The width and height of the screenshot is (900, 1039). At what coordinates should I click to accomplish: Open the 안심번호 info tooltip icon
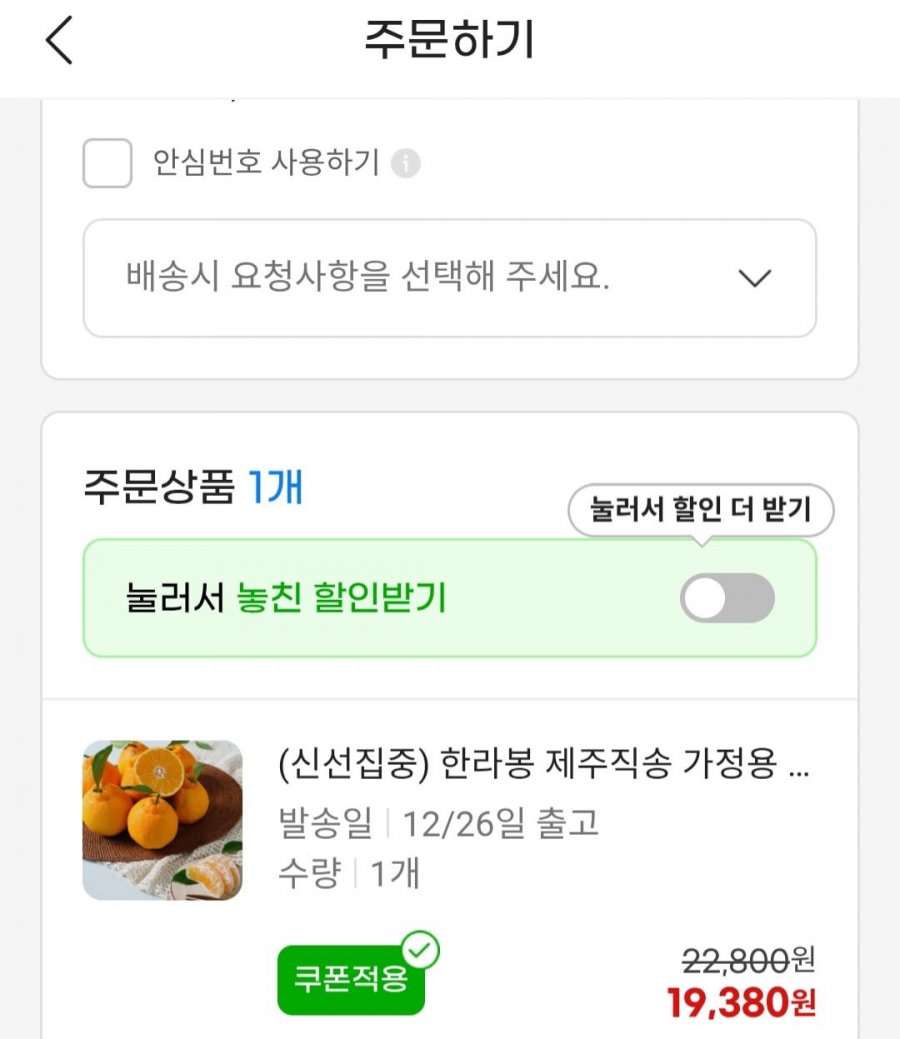[x=405, y=163]
